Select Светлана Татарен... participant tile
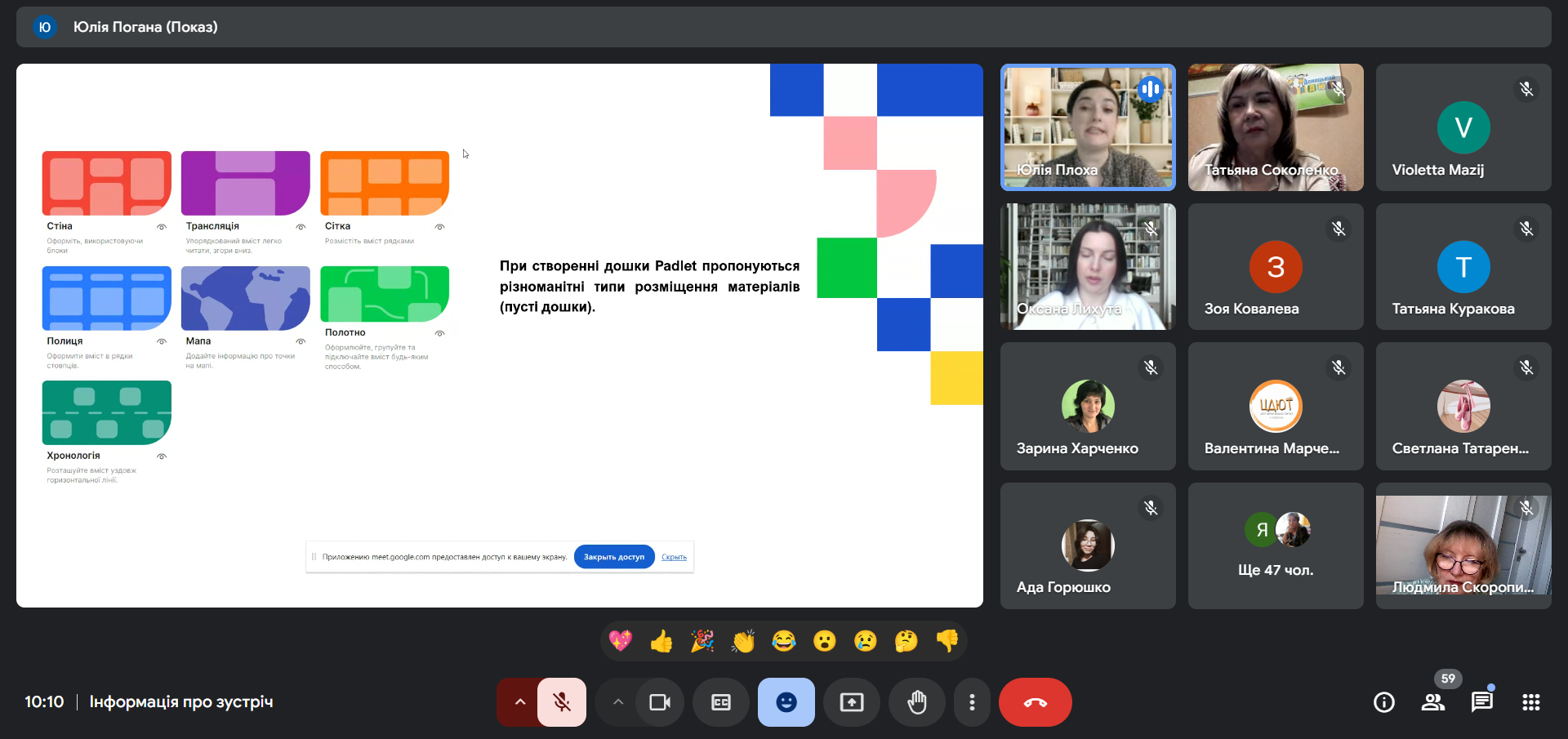 [x=1463, y=406]
